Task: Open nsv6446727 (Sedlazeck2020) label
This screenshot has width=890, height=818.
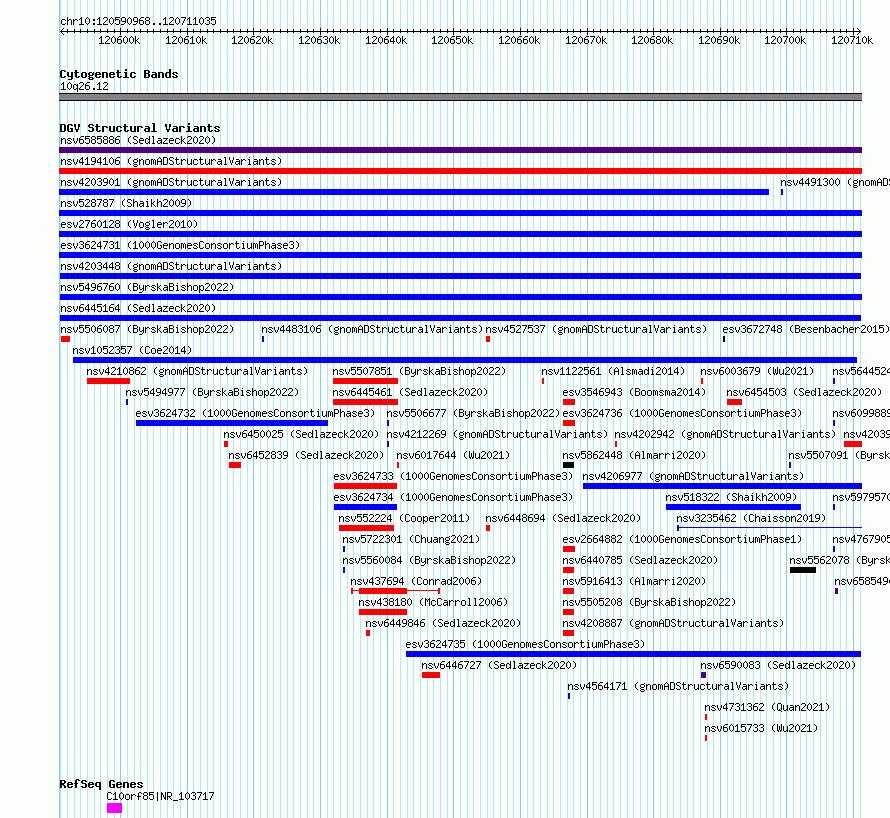Action: pos(499,665)
